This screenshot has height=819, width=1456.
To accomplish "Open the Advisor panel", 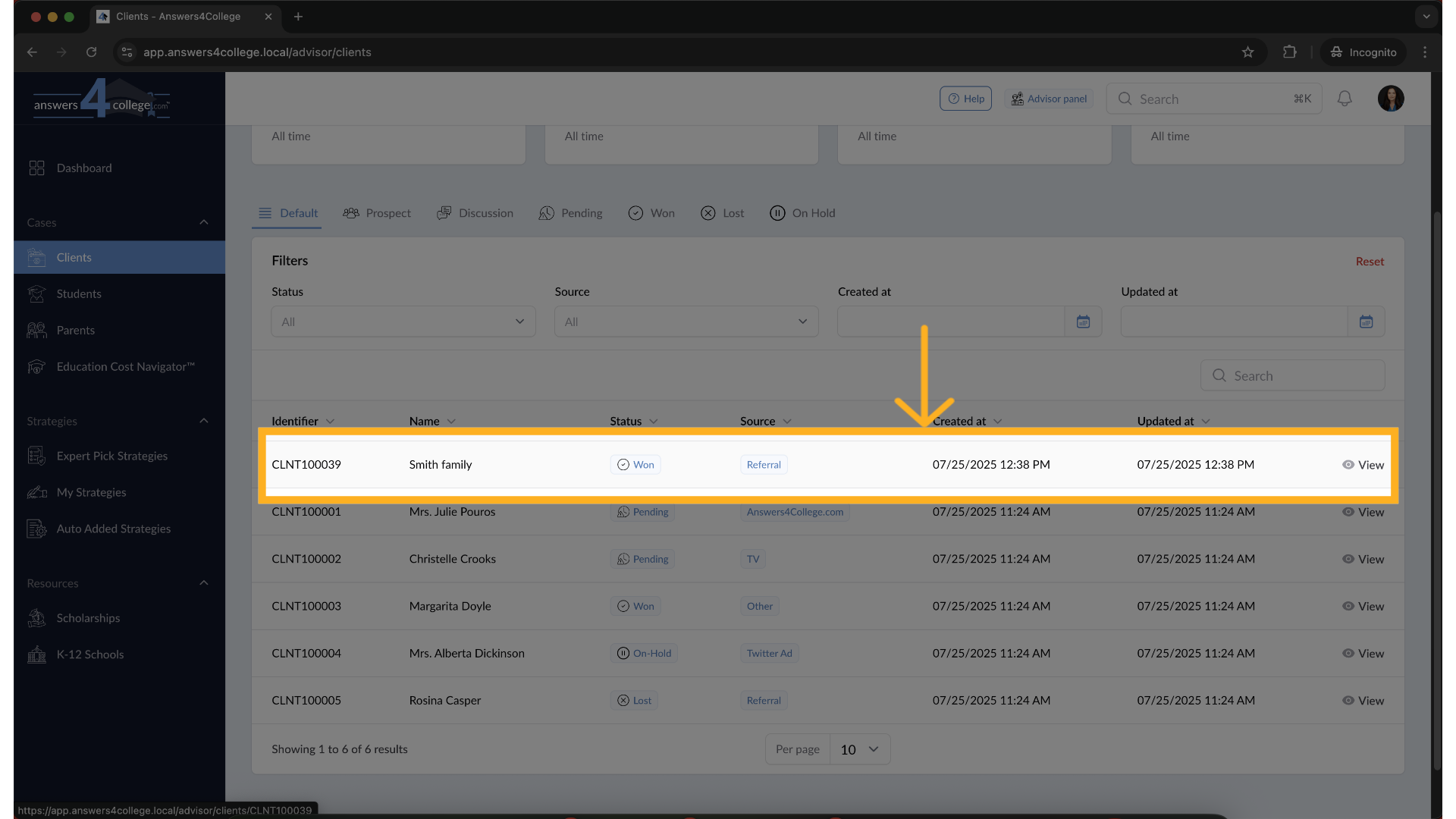I will pos(1049,98).
